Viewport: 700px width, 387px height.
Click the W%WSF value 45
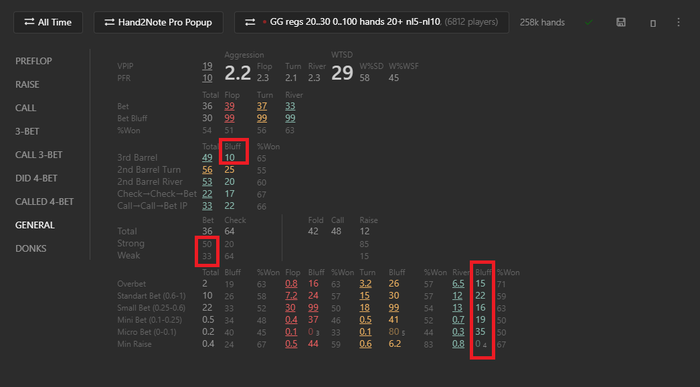pyautogui.click(x=394, y=78)
